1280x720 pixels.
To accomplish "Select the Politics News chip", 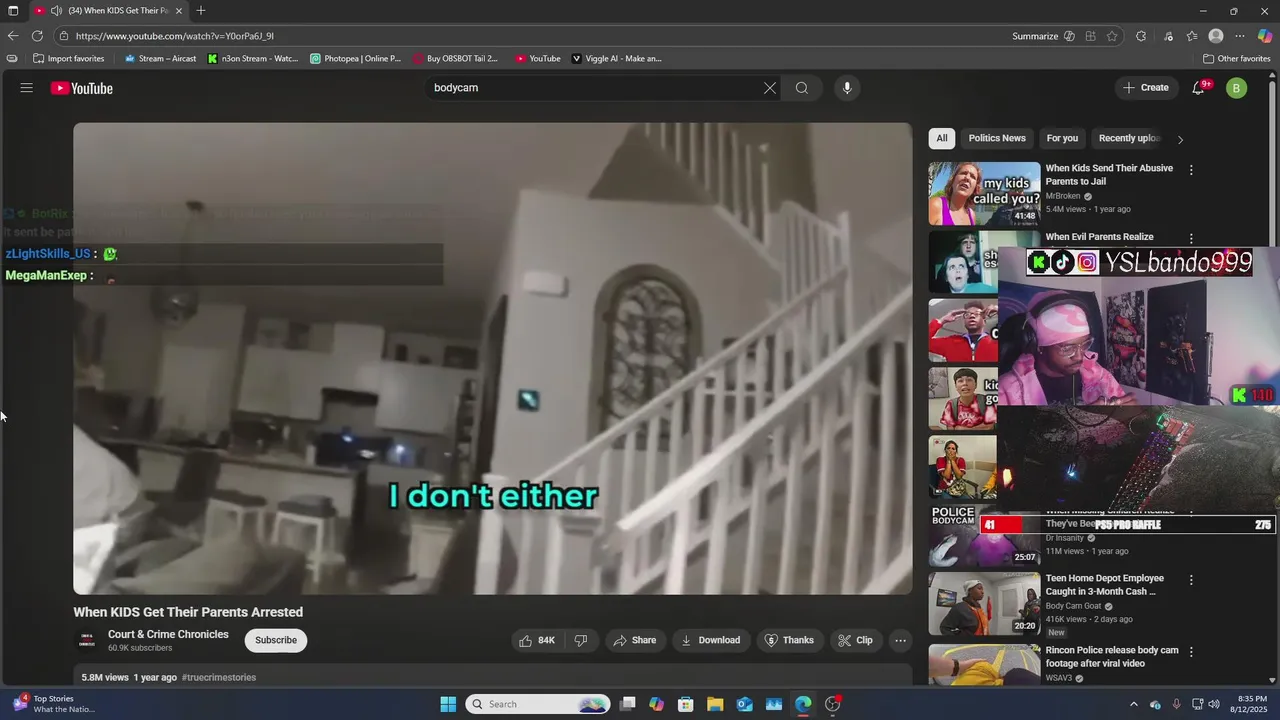I will pos(997,138).
